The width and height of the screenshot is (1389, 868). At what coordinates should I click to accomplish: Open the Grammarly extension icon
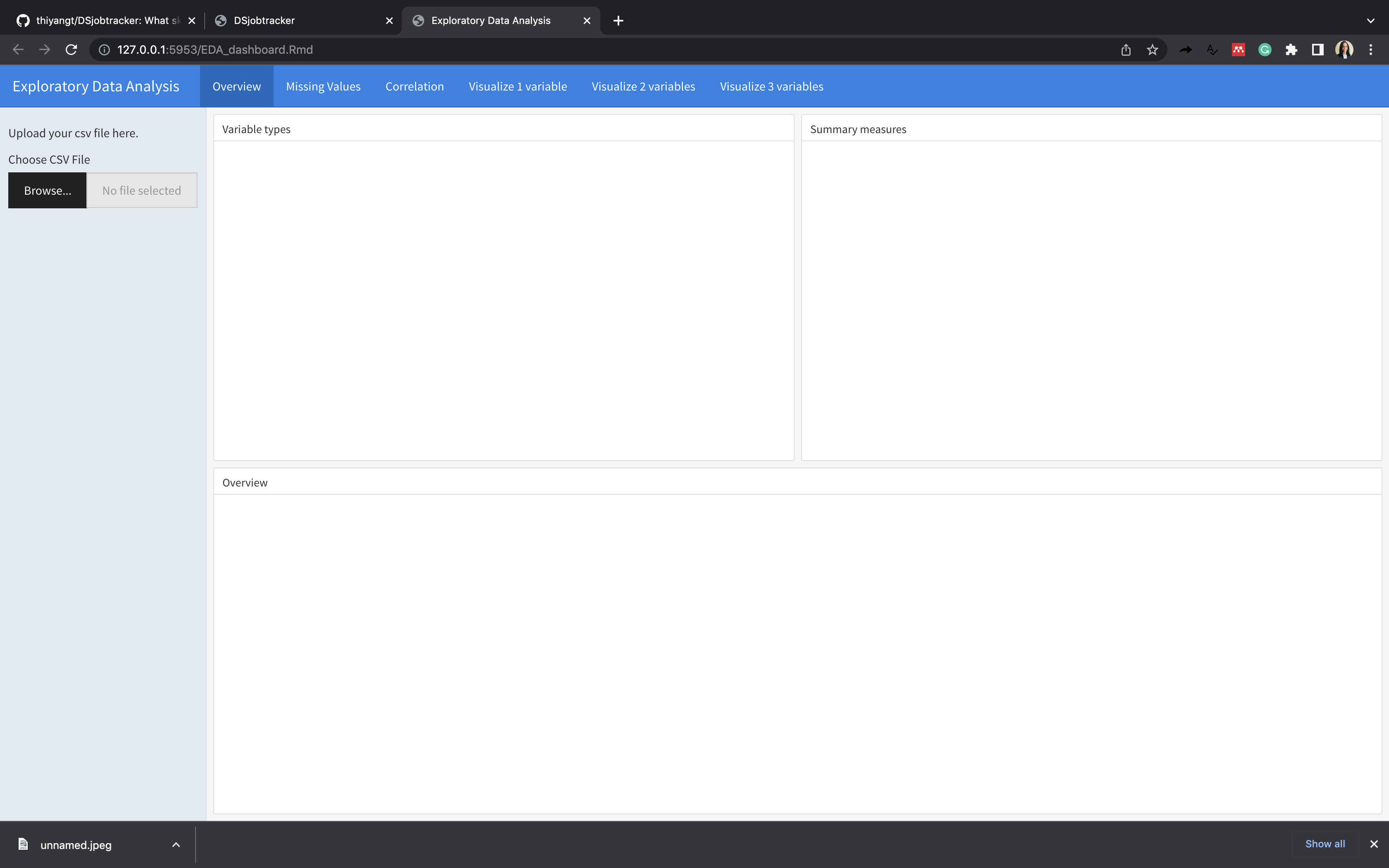pyautogui.click(x=1265, y=50)
